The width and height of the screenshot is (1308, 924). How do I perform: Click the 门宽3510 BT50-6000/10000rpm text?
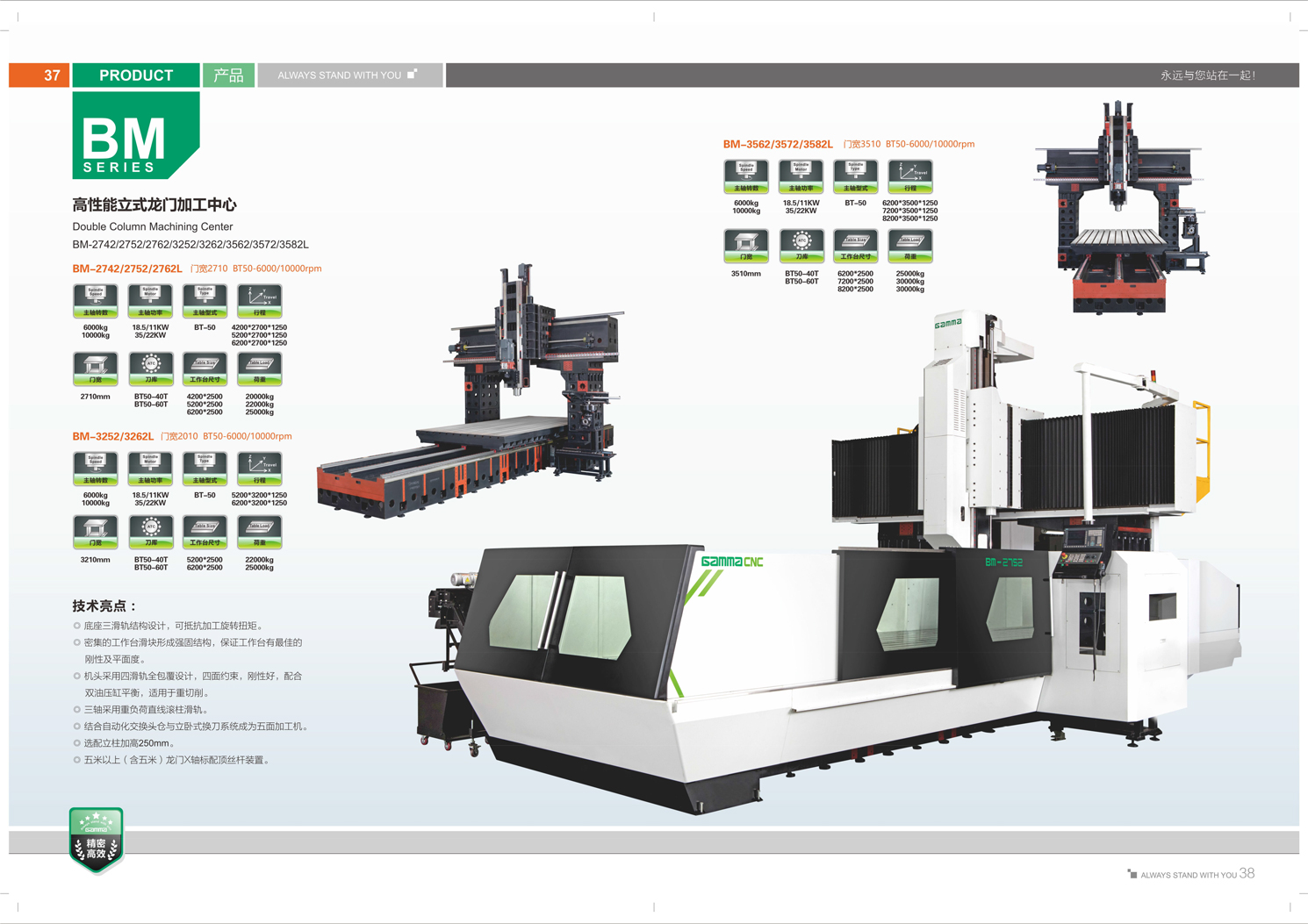pos(909,144)
